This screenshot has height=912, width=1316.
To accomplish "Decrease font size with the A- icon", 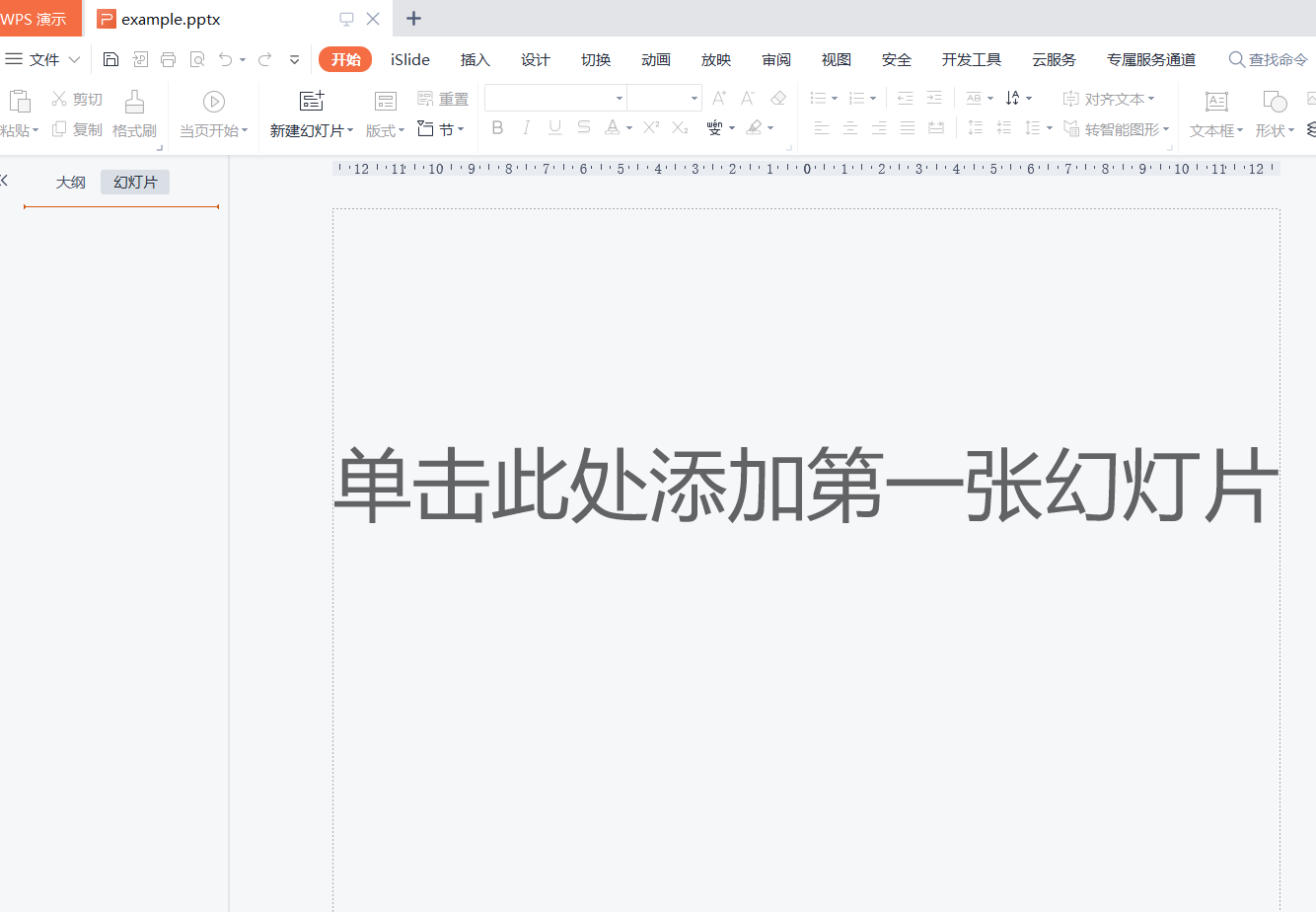I will pyautogui.click(x=748, y=98).
